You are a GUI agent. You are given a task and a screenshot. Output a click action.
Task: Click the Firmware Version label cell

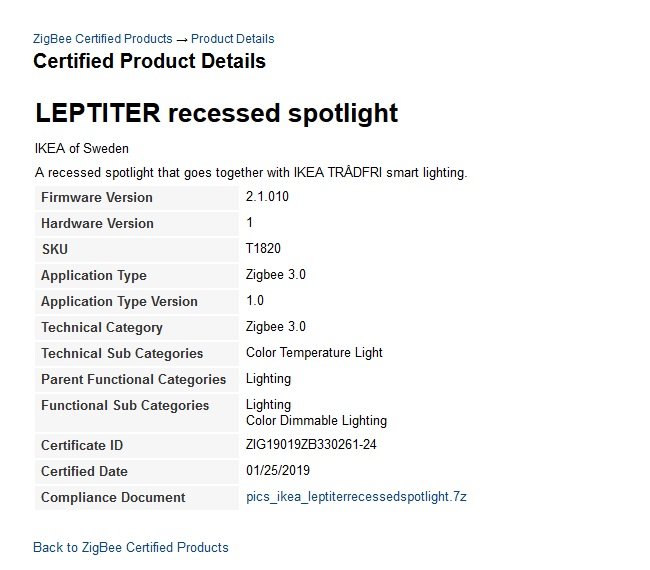(x=137, y=198)
